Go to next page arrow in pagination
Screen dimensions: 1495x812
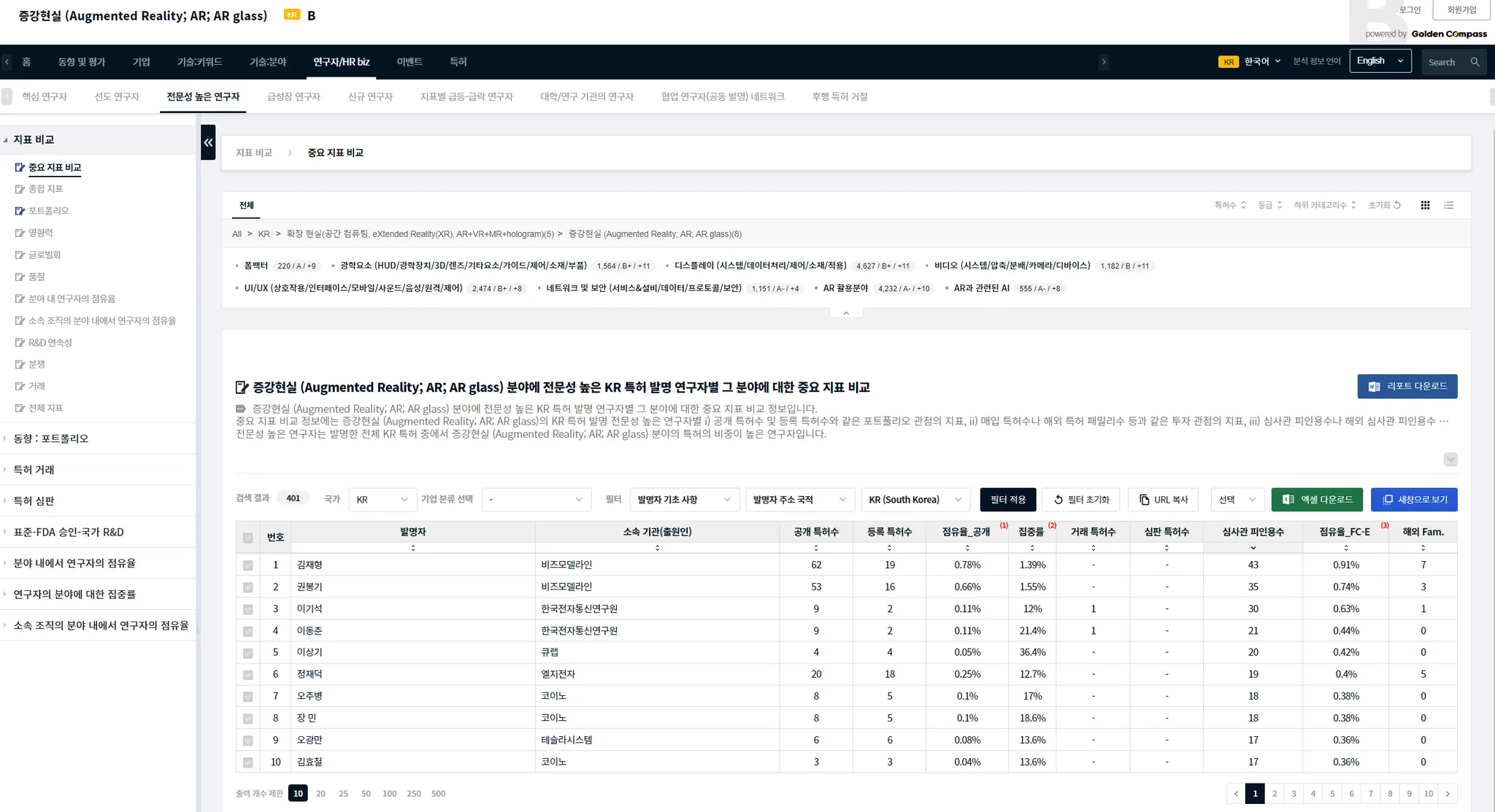[x=1448, y=793]
